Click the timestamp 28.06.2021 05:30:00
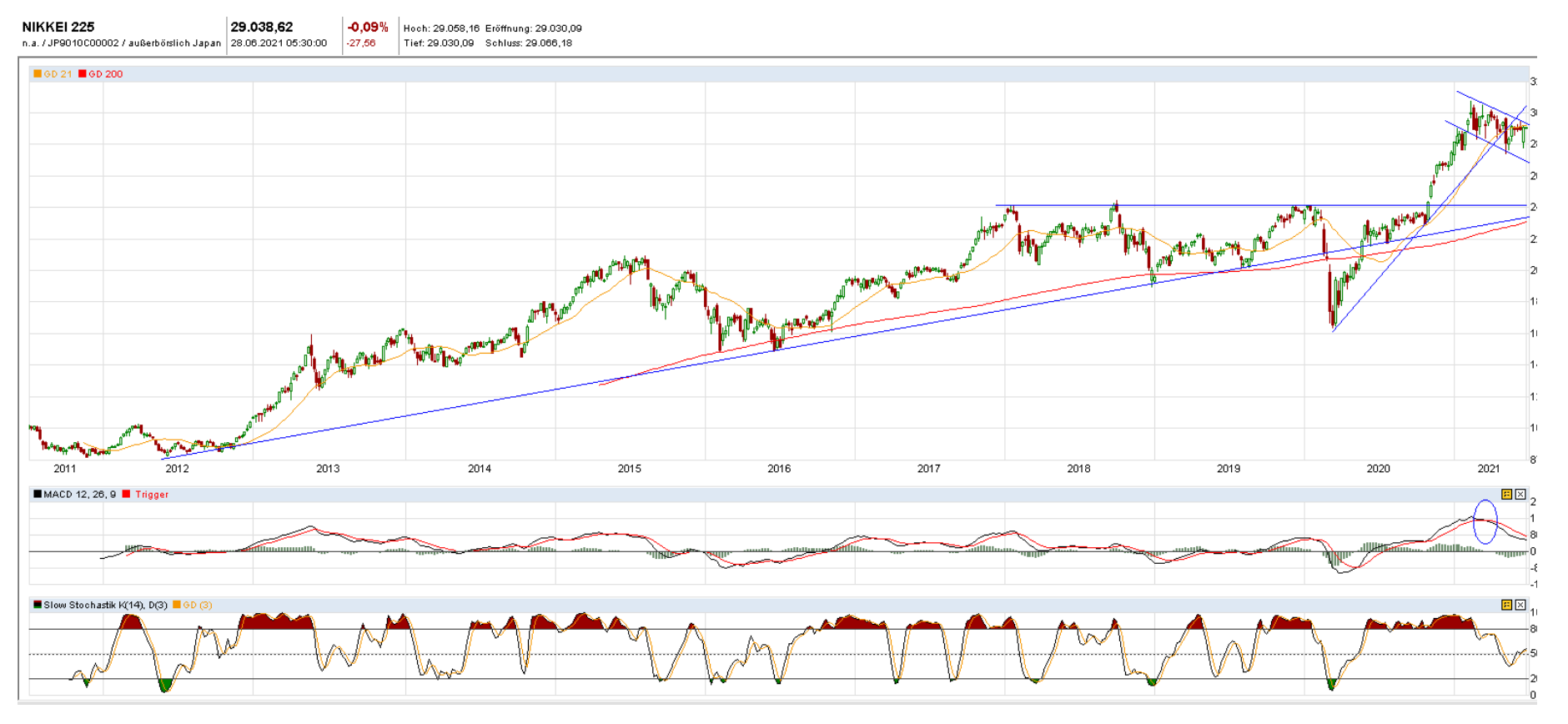 (x=279, y=43)
